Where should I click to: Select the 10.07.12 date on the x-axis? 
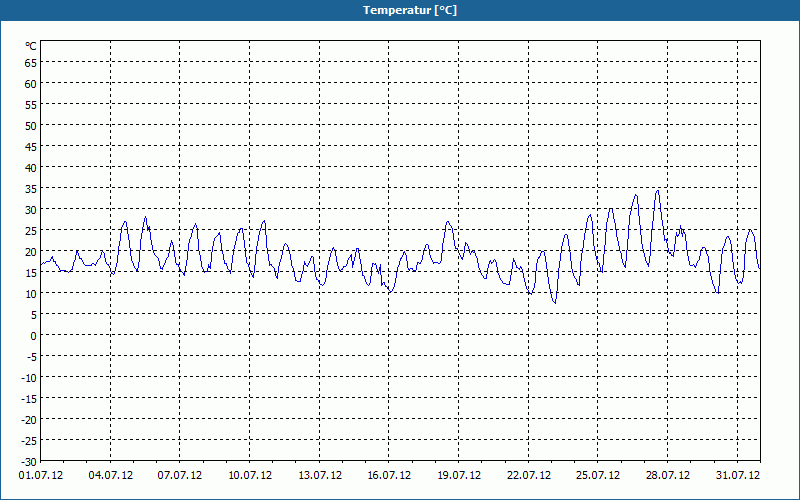(249, 476)
